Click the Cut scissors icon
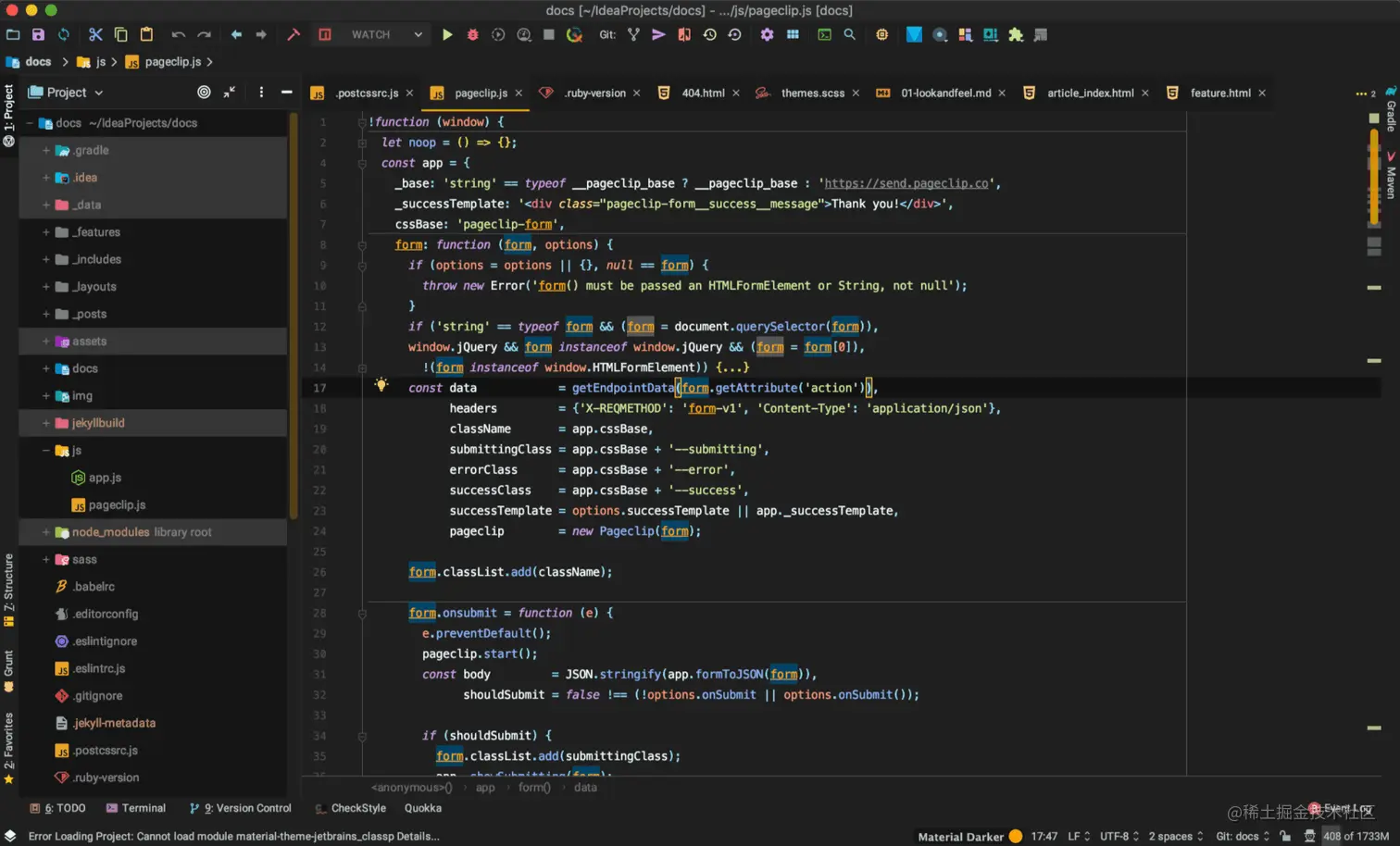The width and height of the screenshot is (1400, 846). (95, 34)
